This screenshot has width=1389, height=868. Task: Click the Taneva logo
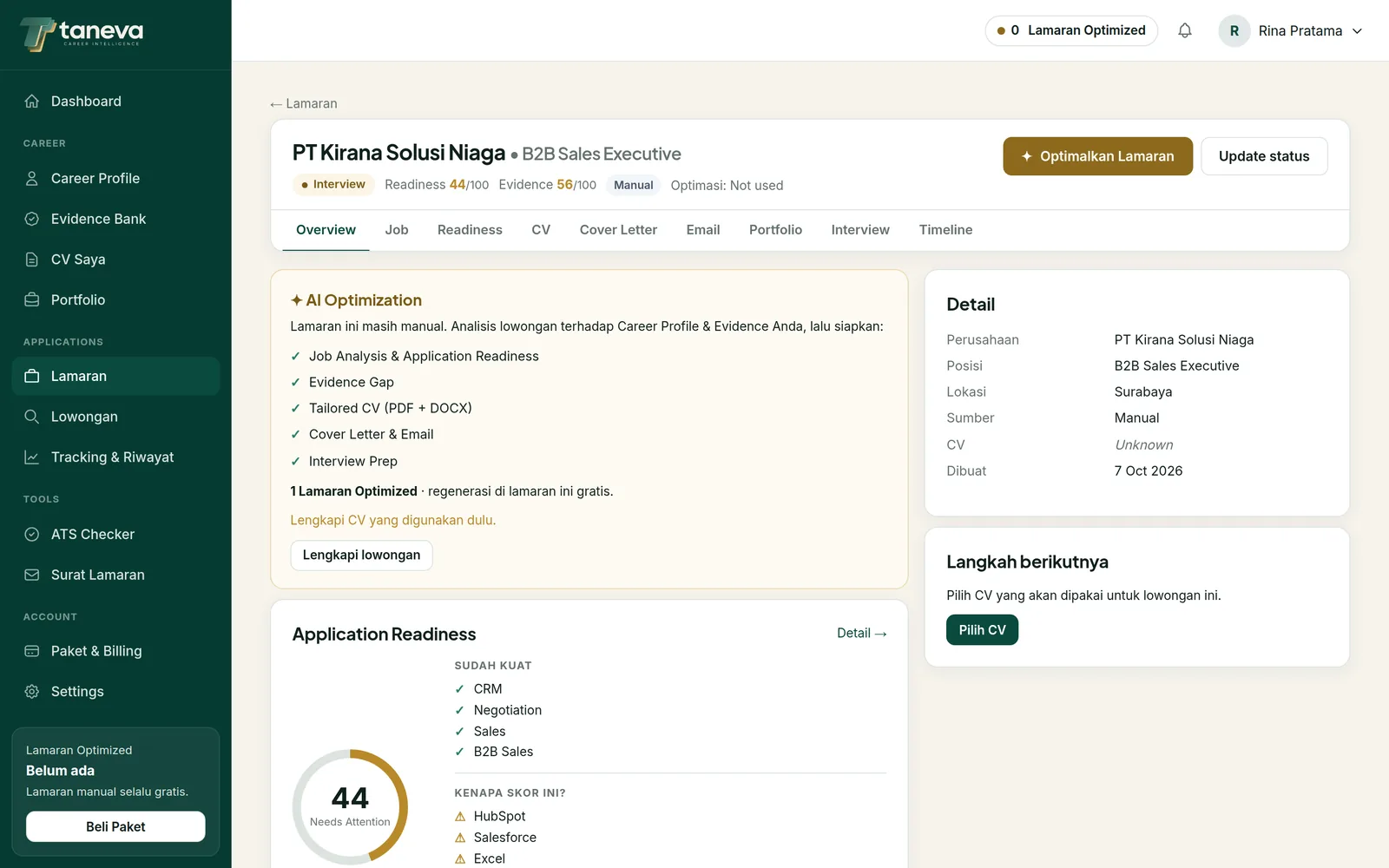pyautogui.click(x=82, y=34)
